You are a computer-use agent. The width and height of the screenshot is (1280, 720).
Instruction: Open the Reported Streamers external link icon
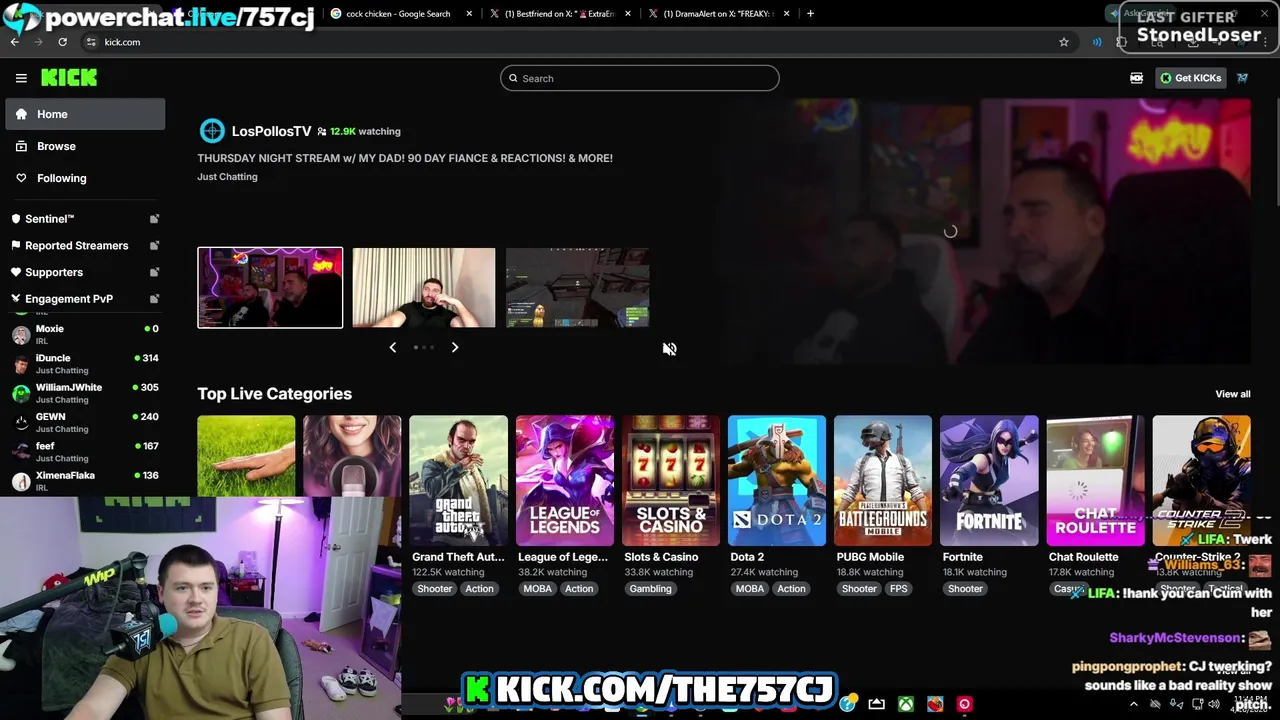154,245
